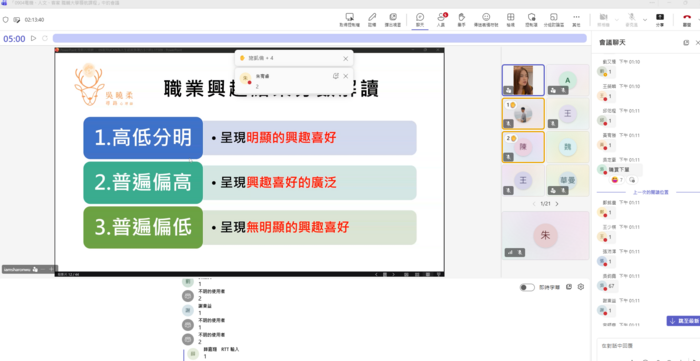This screenshot has height=361, width=700.
Task: Click the chat bubble icon beside the timer
Action: coord(17,20)
